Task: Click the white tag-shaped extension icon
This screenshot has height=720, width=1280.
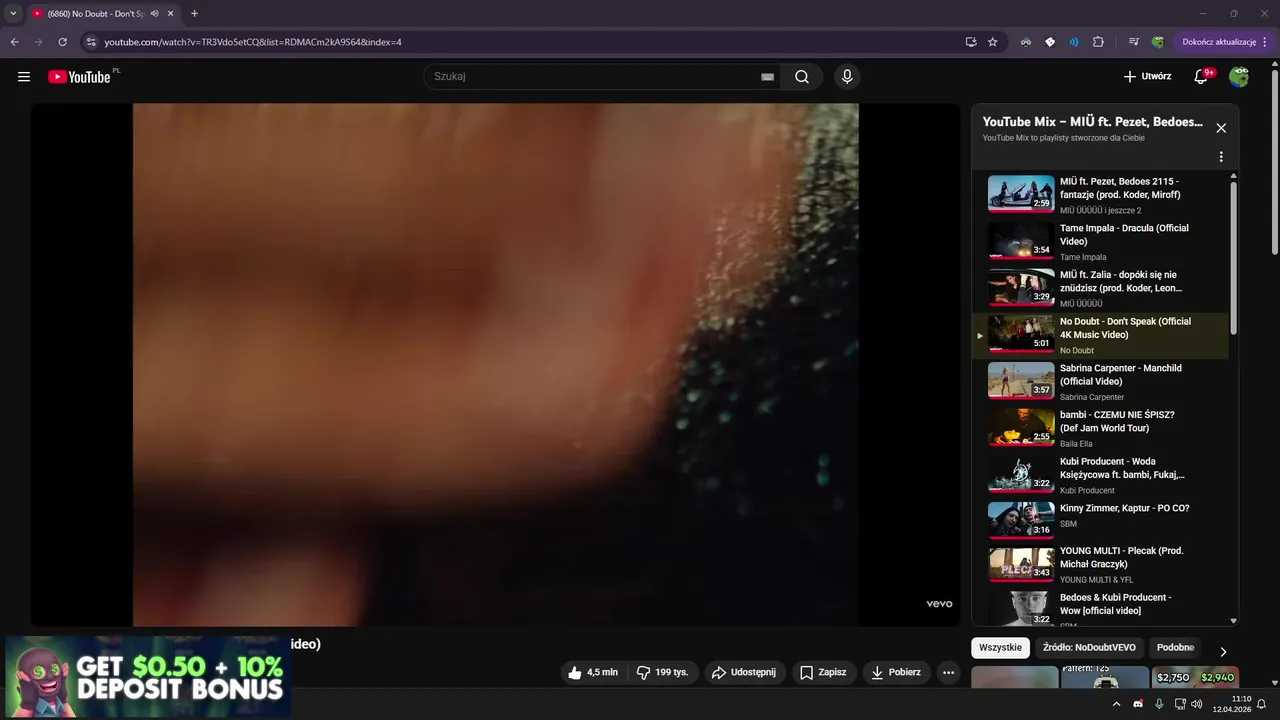Action: click(1050, 42)
